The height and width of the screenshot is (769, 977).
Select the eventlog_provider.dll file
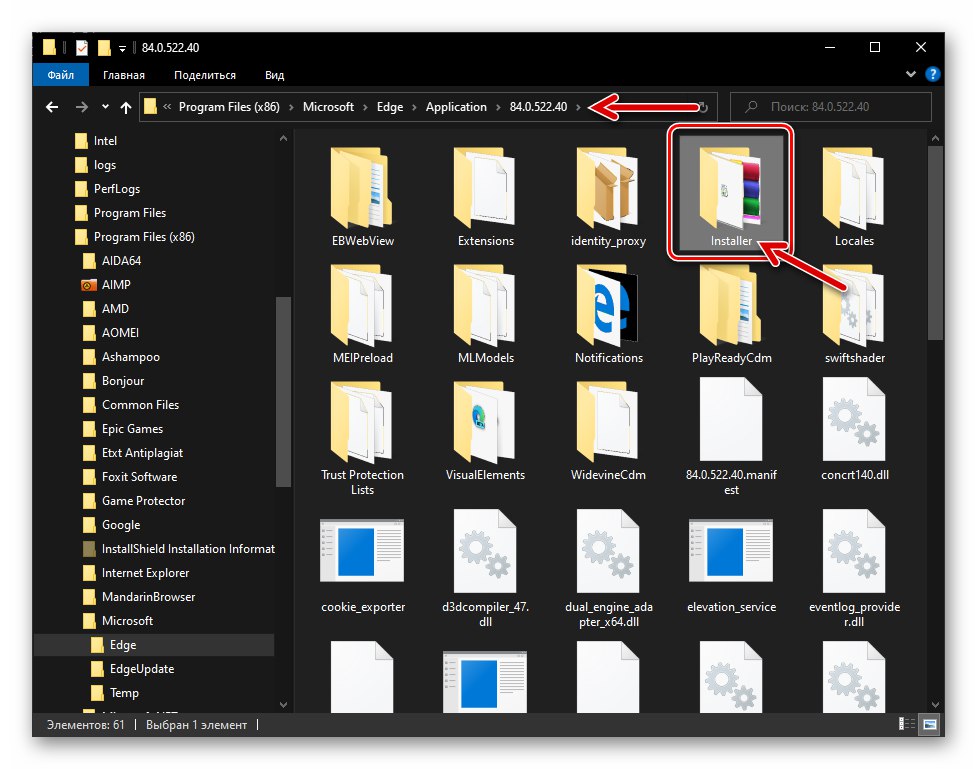tap(854, 570)
